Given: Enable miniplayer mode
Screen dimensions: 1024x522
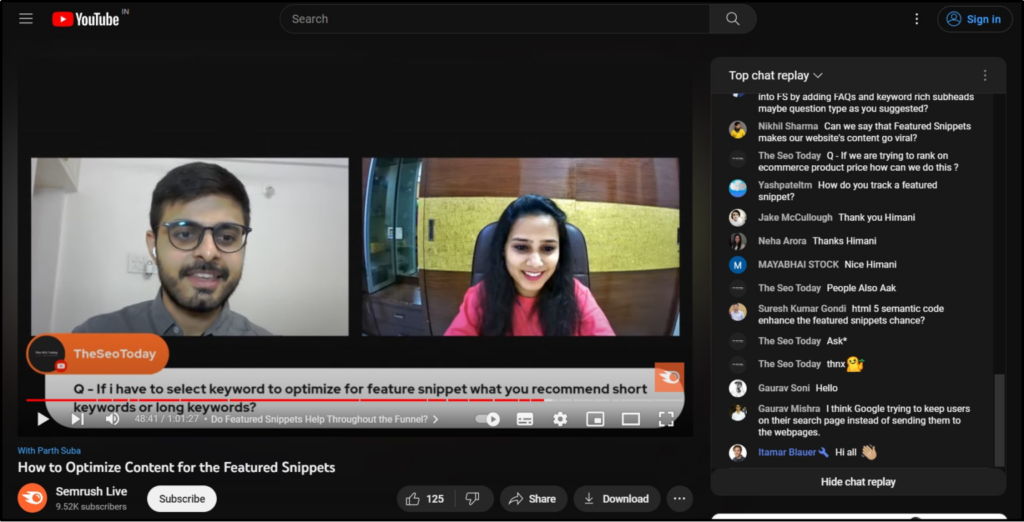Looking at the screenshot, I should tap(595, 419).
